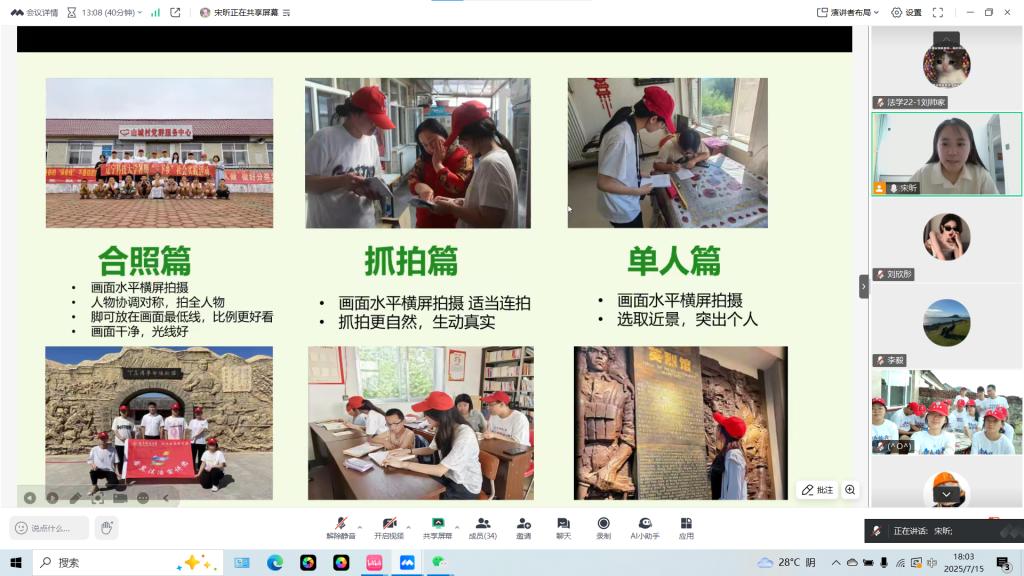Open the 演讲者布局 layout dropdown

(x=847, y=12)
